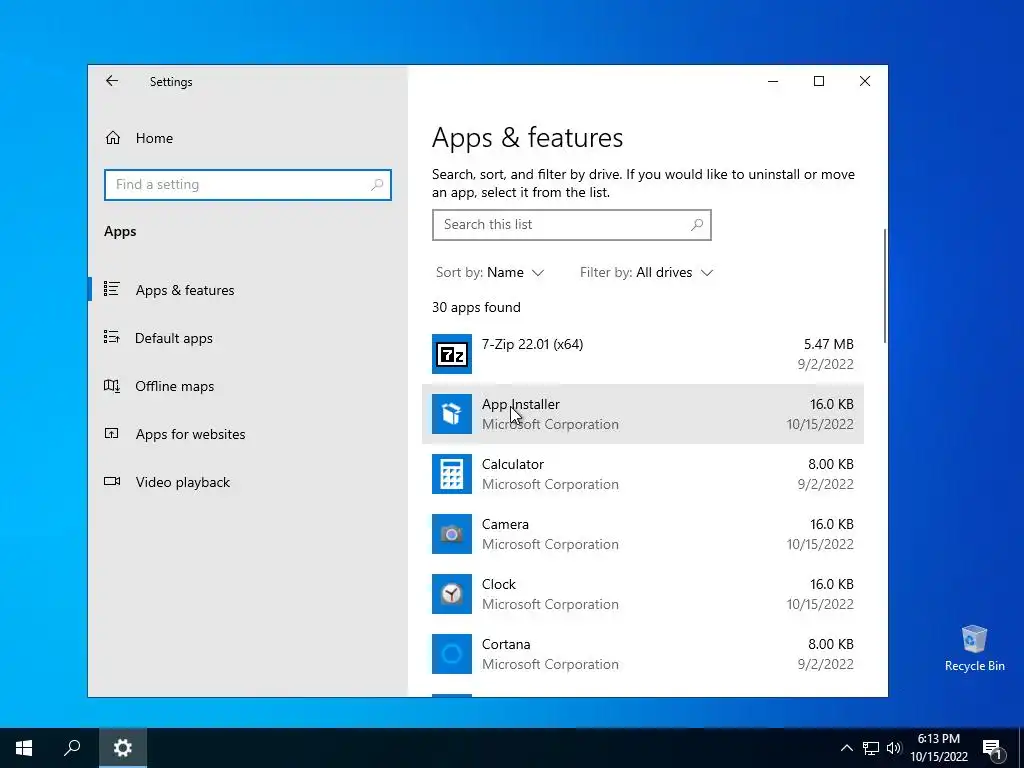Select the Cortana entry name
This screenshot has height=768, width=1024.
[506, 645]
